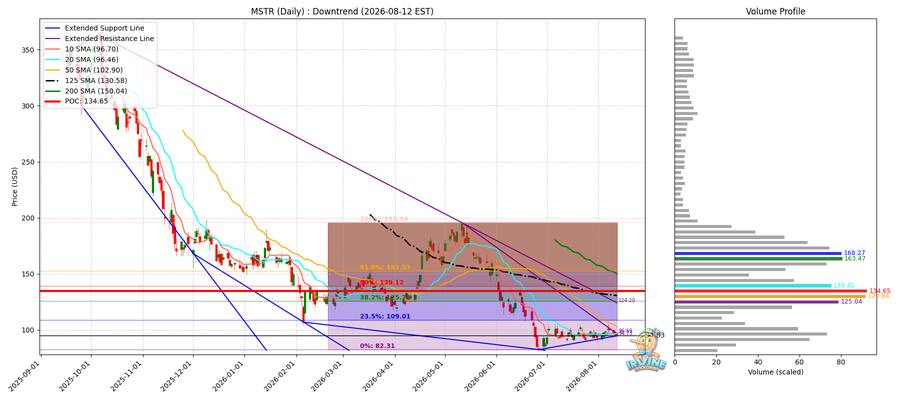Click the 2026-07-01 date tick

(x=532, y=376)
